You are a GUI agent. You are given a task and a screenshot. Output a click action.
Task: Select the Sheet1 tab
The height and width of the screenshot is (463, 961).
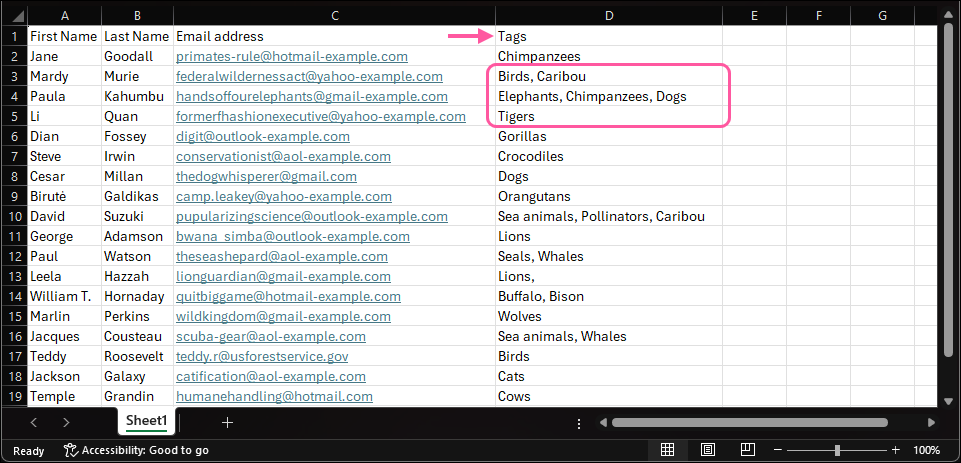pos(147,421)
